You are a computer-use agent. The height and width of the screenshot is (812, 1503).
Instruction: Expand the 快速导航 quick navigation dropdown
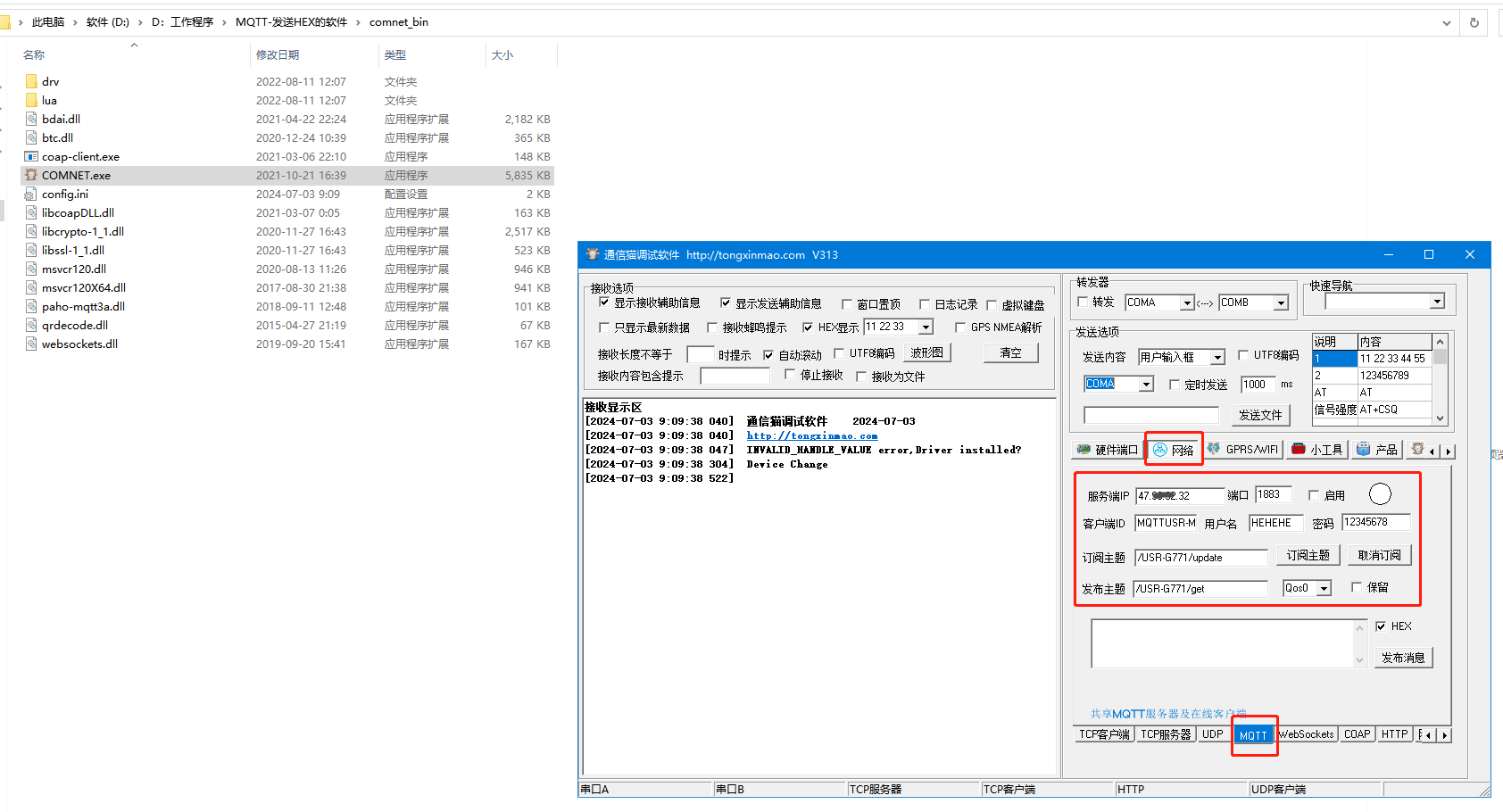[1437, 302]
